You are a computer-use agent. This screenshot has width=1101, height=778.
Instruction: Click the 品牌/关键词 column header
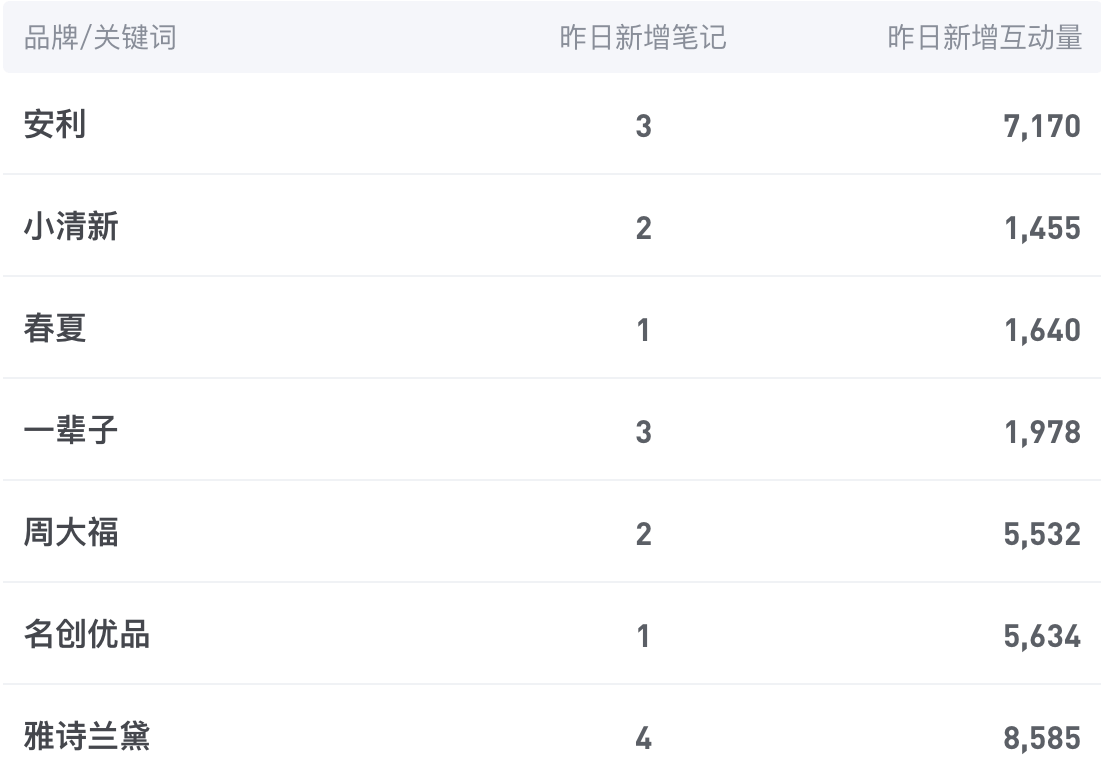click(100, 39)
